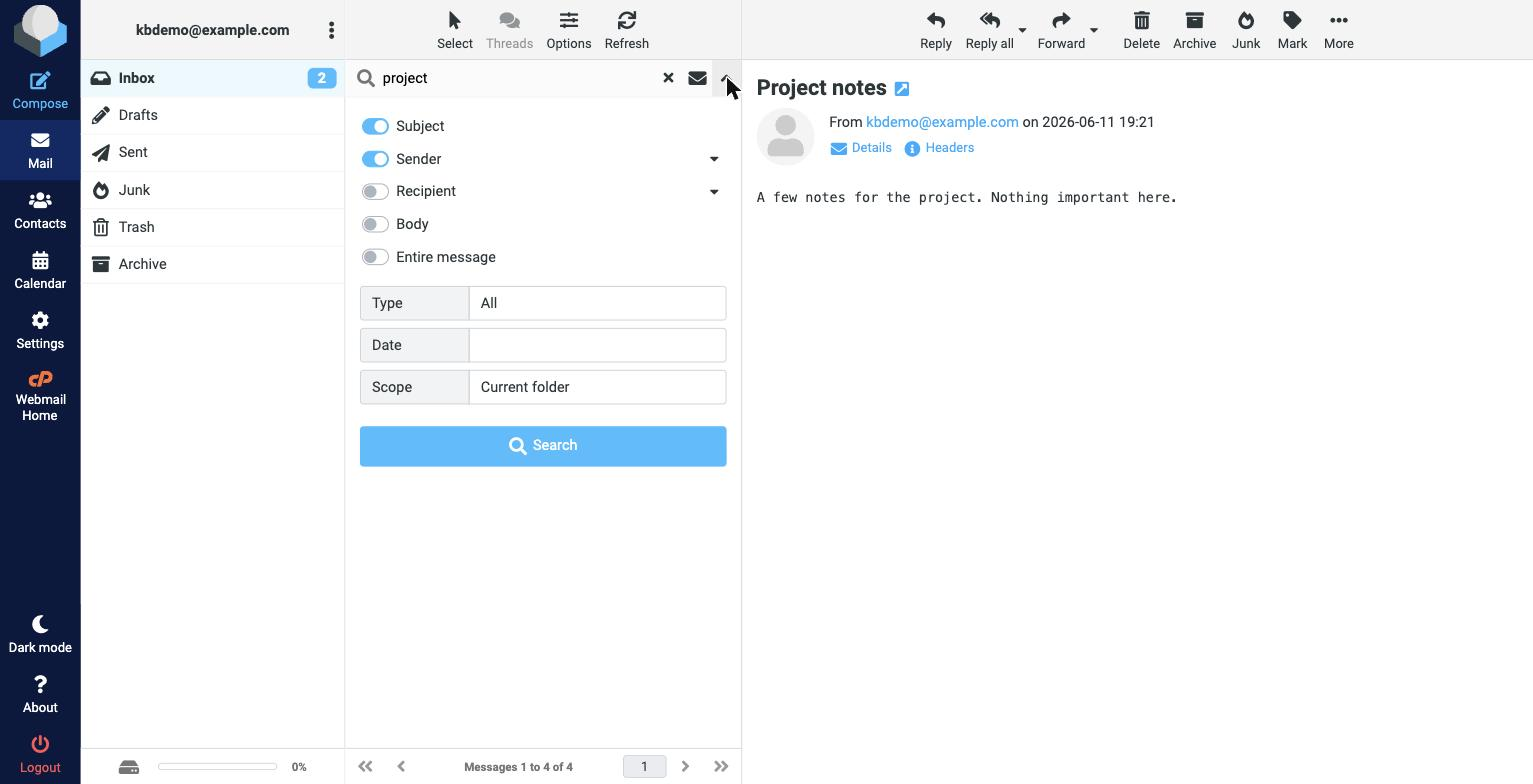Enable the Entire message switch

pyautogui.click(x=375, y=257)
